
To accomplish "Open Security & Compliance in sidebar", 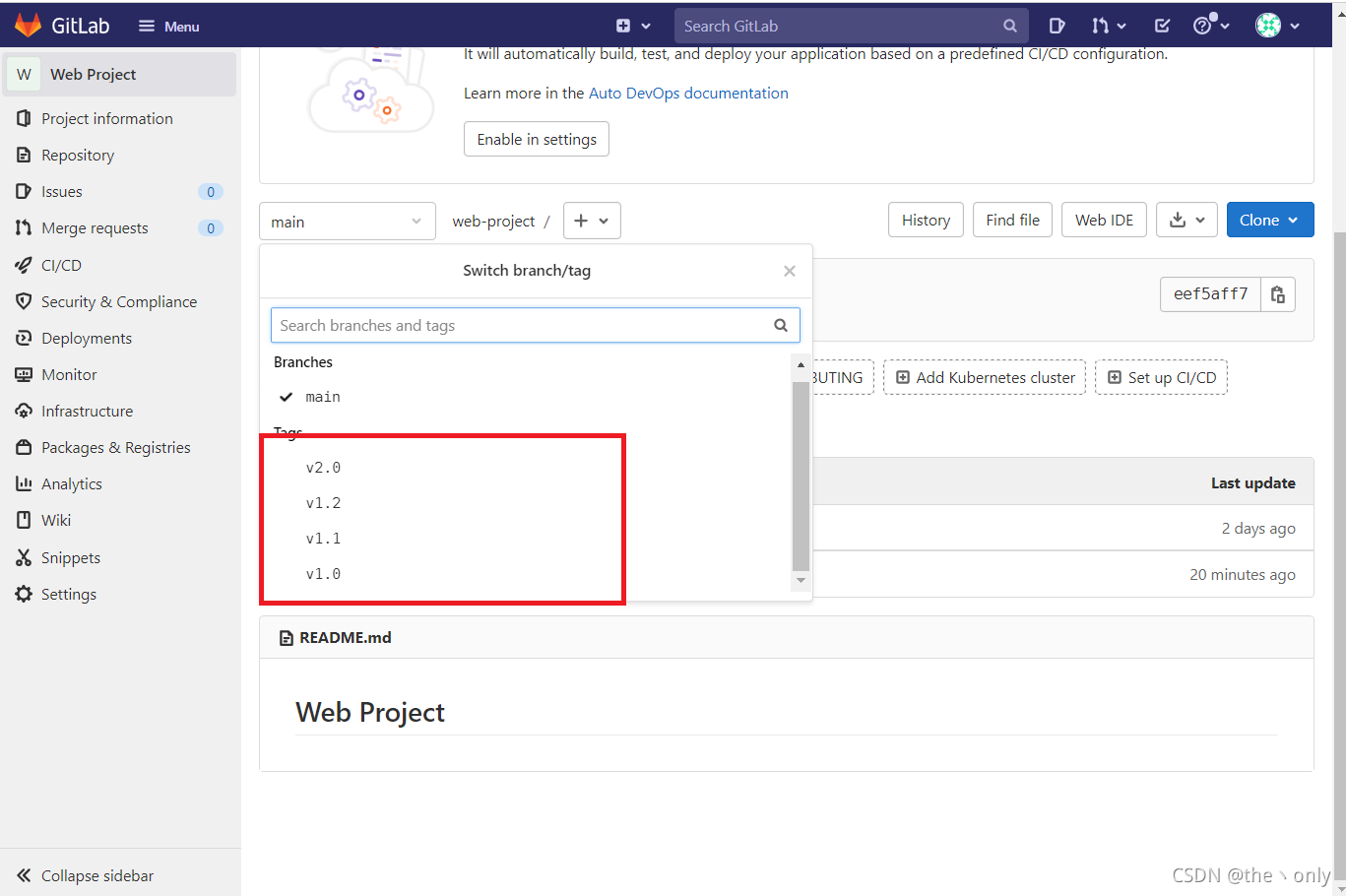I will click(x=120, y=301).
